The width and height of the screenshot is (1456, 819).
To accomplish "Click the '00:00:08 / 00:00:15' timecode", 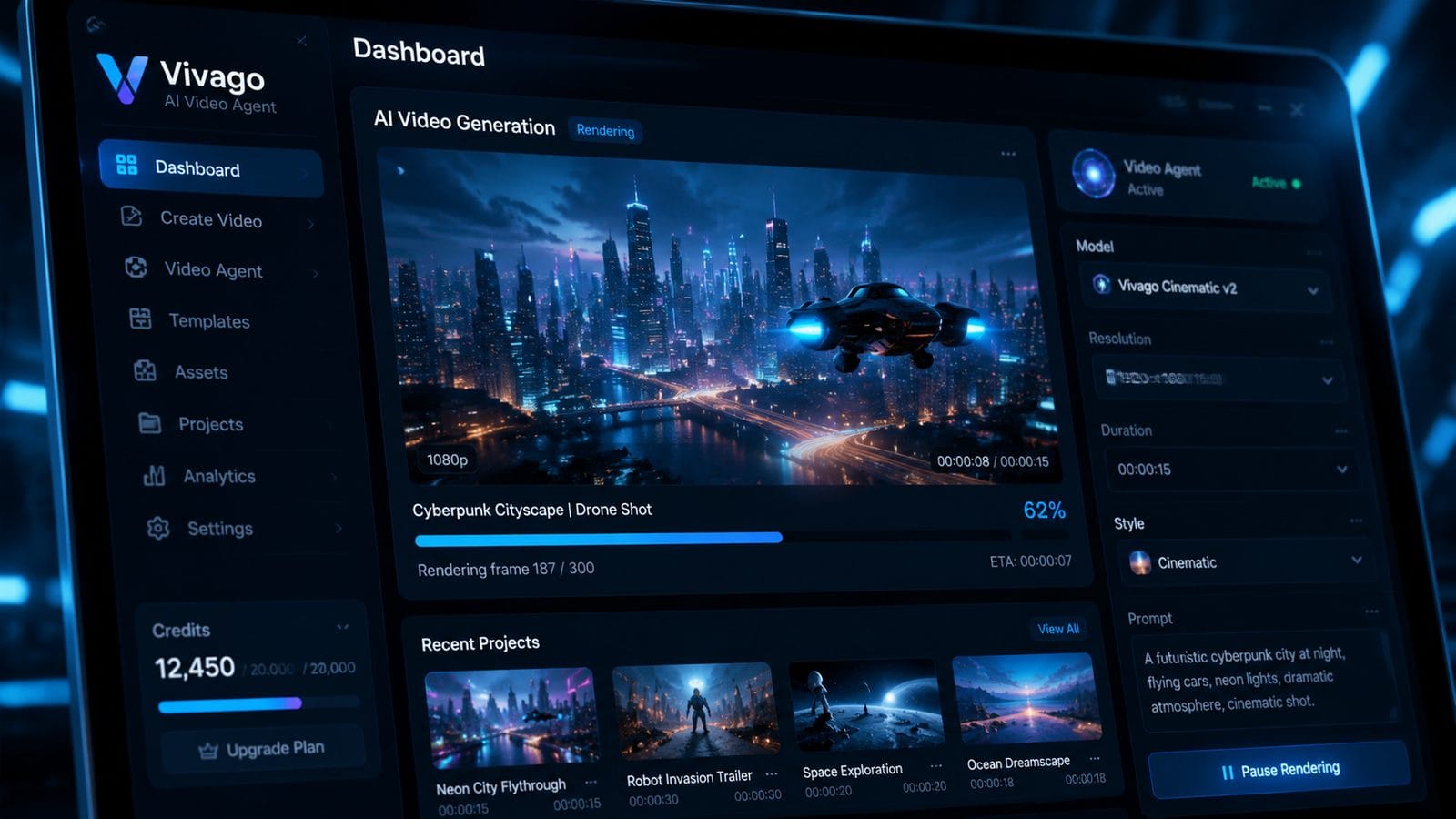I will (993, 461).
